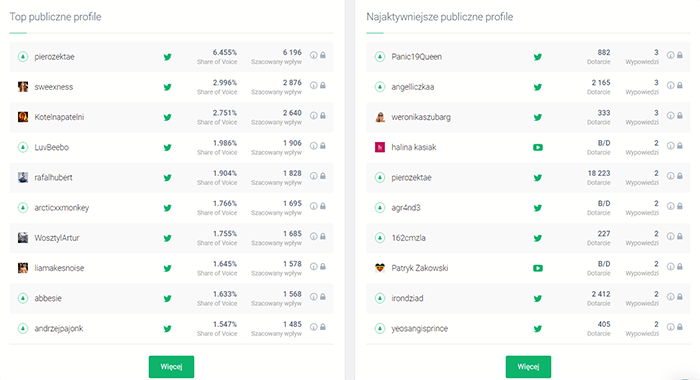Select the irondziad profile name
The height and width of the screenshot is (380, 700).
click(407, 298)
